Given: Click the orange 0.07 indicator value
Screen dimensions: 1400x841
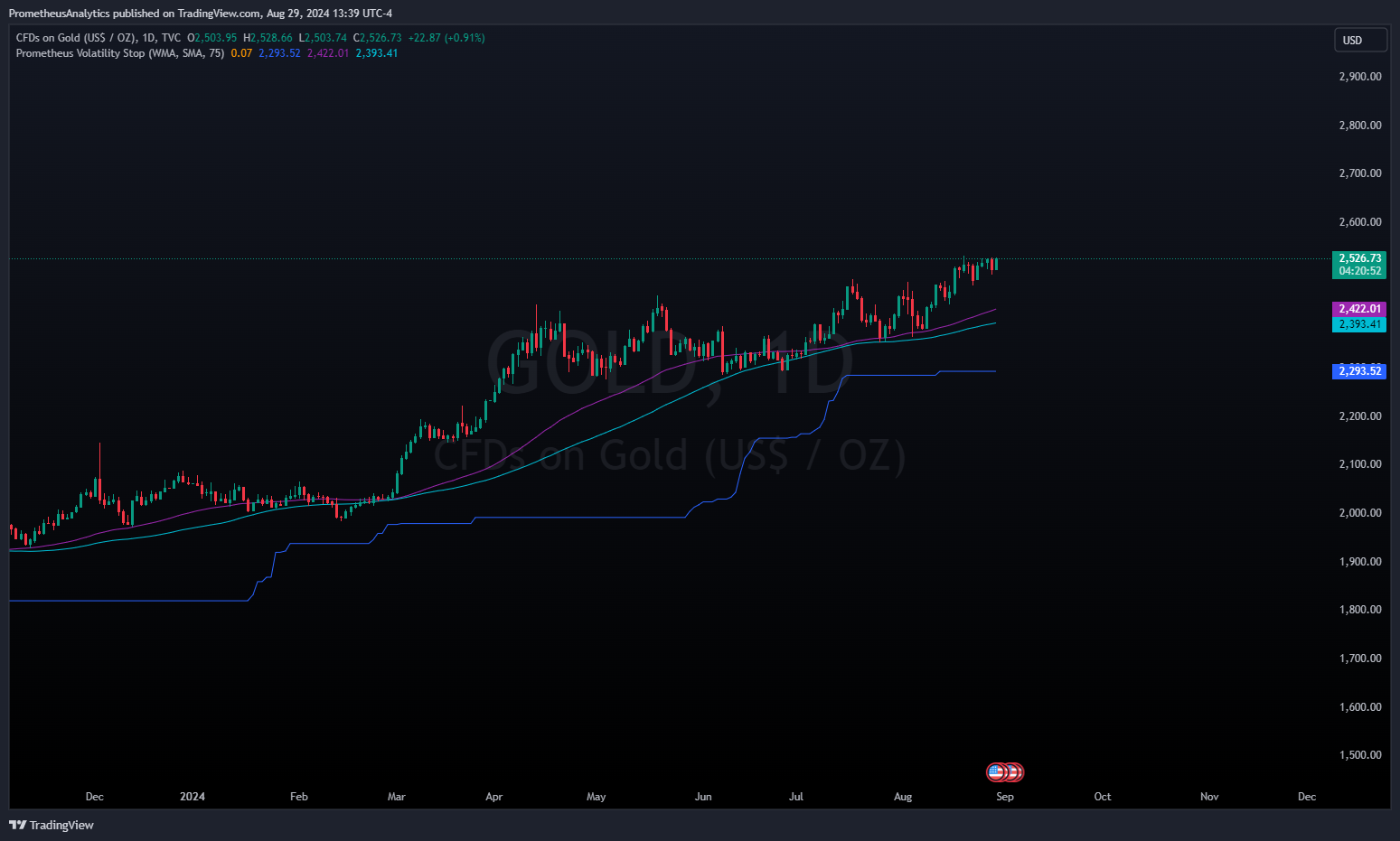Looking at the screenshot, I should pos(241,53).
